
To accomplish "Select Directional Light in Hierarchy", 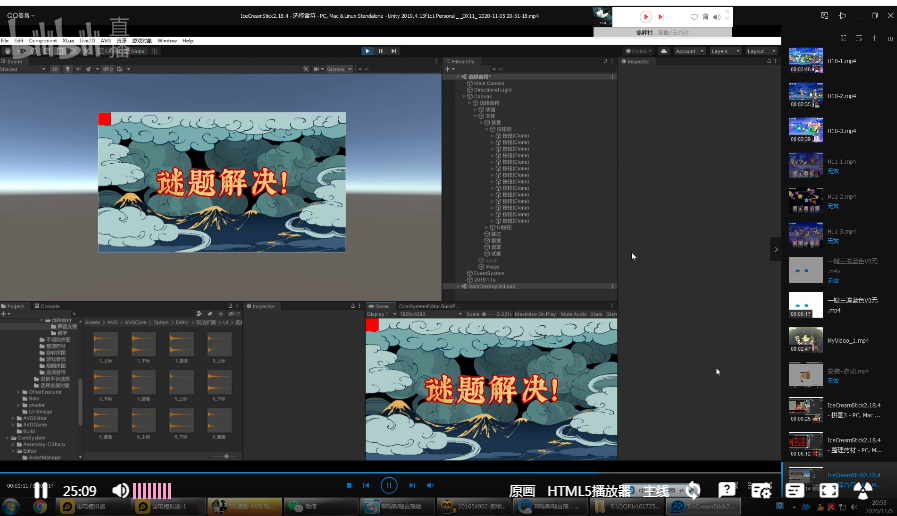I will (492, 90).
